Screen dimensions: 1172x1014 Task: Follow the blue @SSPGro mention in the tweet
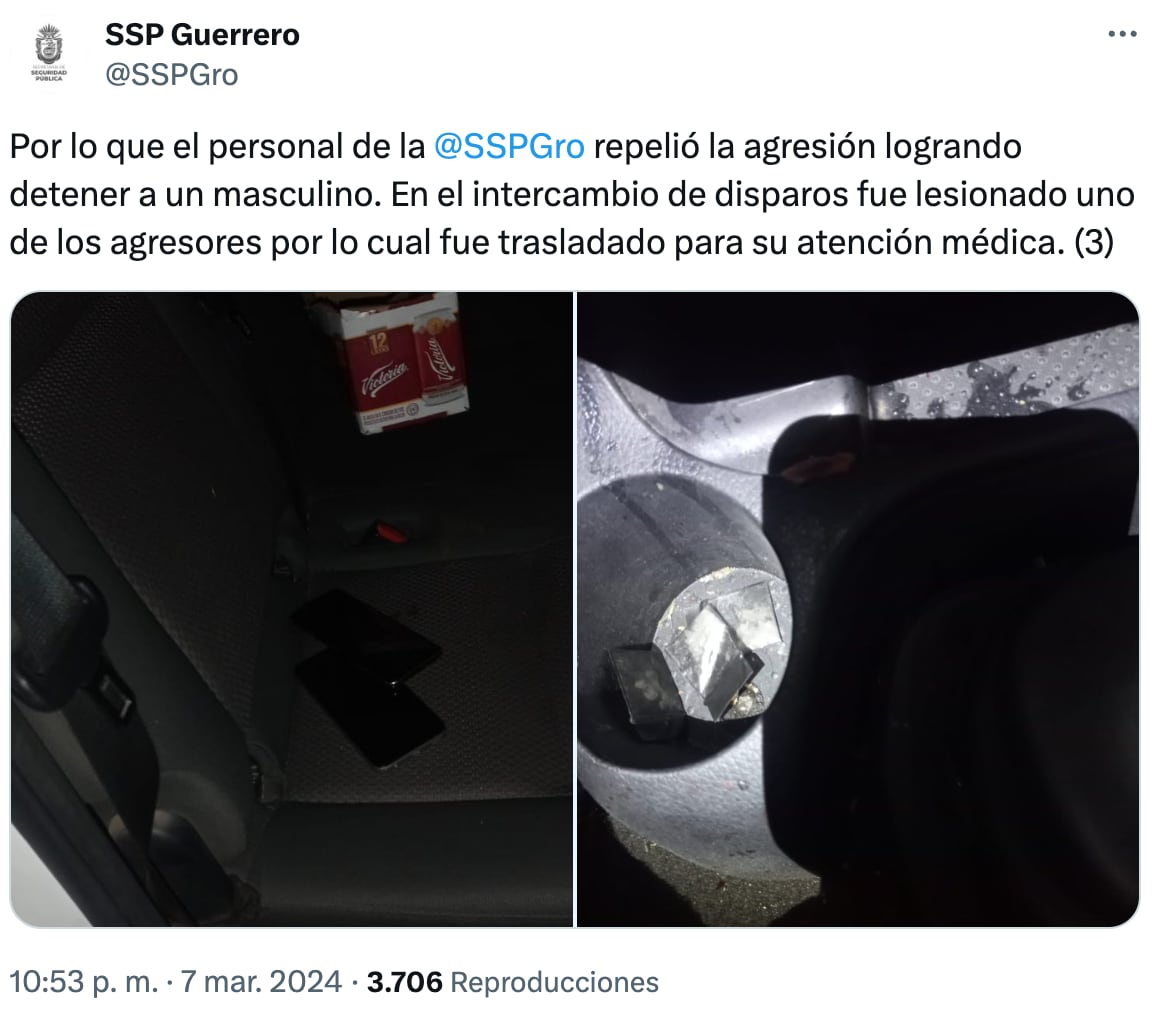[x=509, y=146]
